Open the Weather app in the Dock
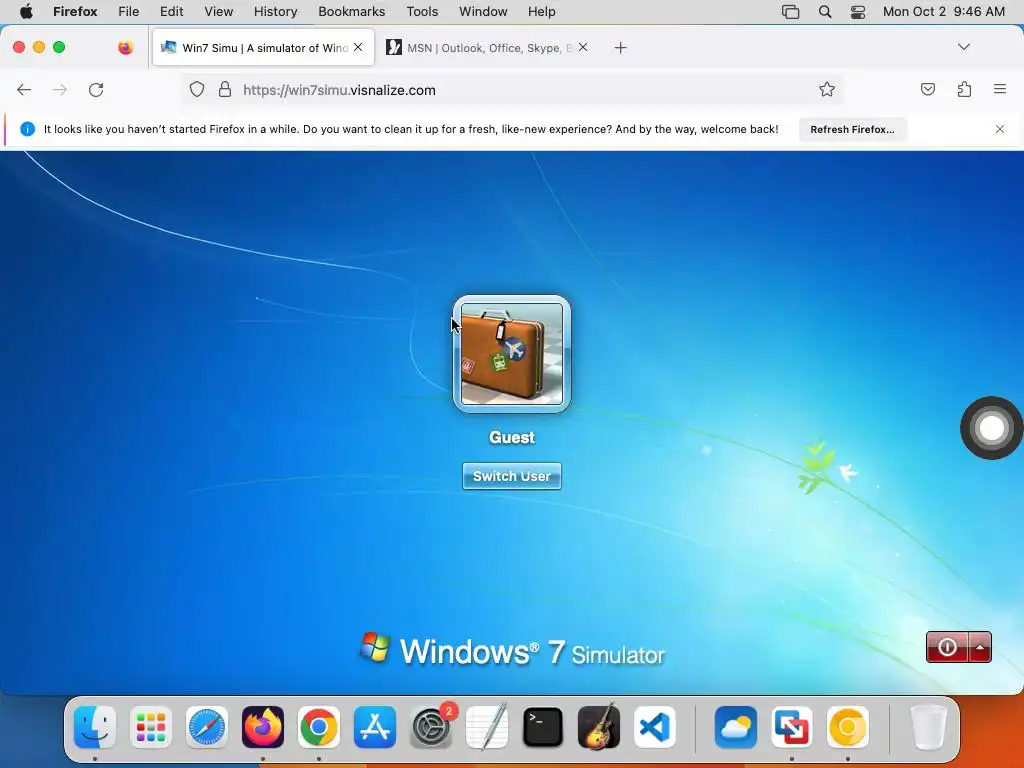This screenshot has height=768, width=1024. [736, 727]
